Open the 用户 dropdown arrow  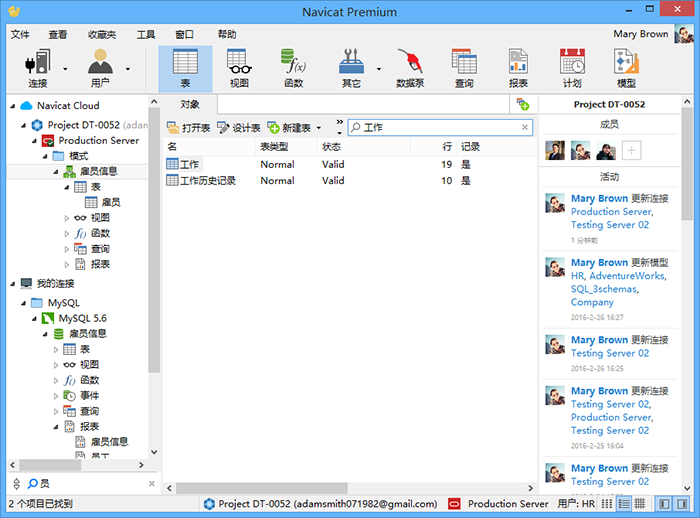pos(128,69)
